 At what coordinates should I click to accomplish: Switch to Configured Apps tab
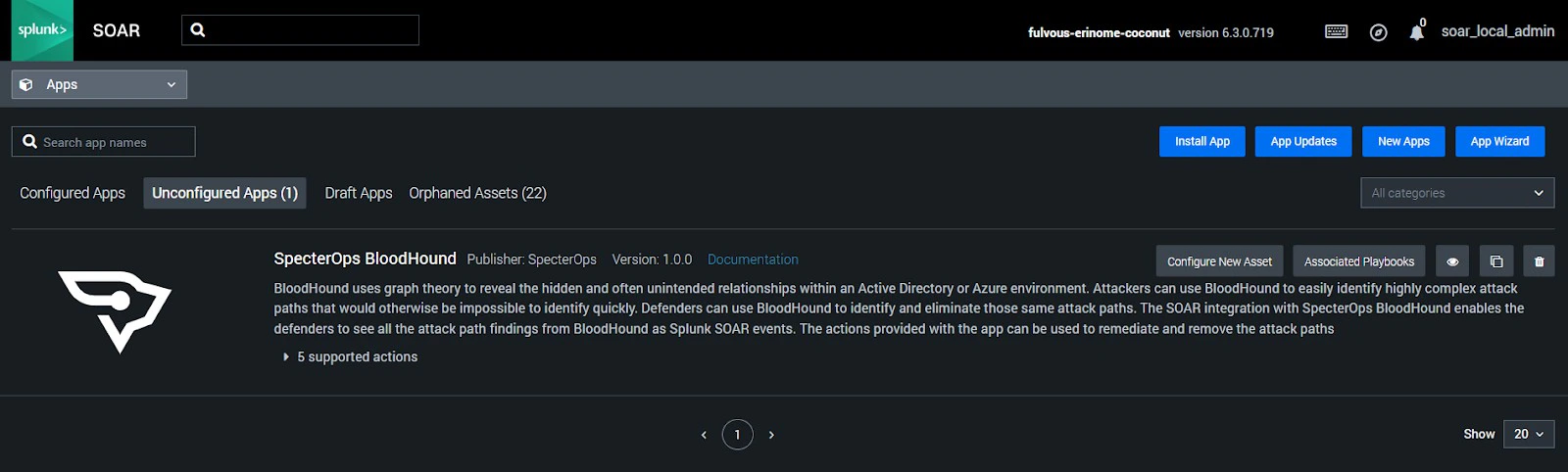[73, 193]
